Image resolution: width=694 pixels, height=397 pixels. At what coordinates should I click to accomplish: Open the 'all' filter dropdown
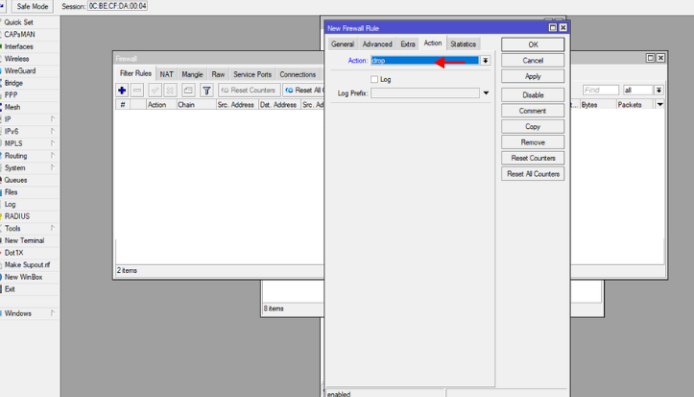point(659,90)
